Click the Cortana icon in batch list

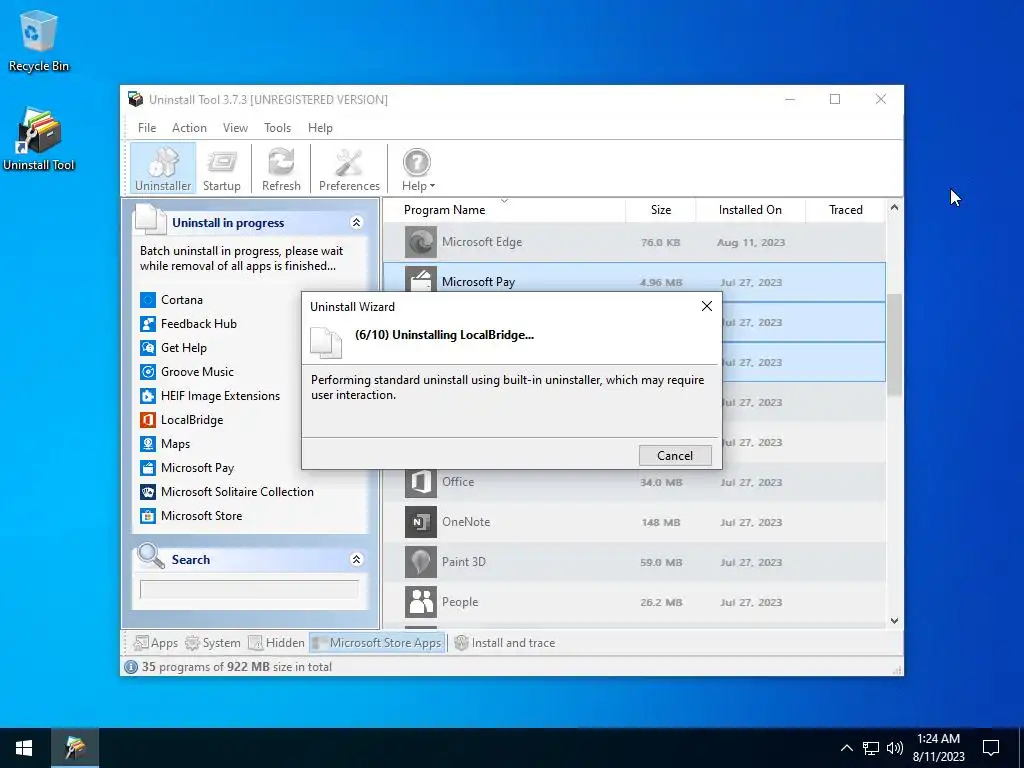(x=148, y=300)
